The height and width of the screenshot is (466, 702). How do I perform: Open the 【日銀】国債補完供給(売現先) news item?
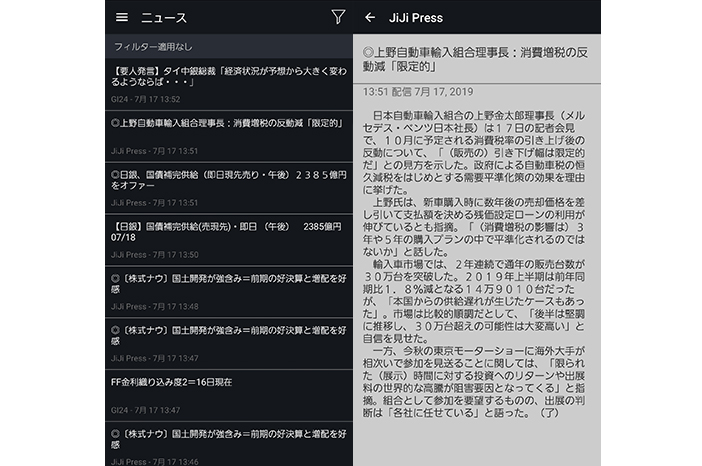click(x=228, y=231)
